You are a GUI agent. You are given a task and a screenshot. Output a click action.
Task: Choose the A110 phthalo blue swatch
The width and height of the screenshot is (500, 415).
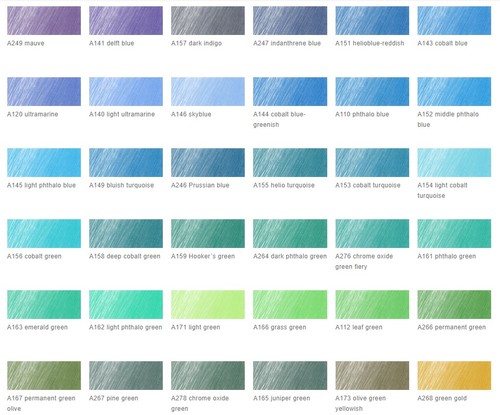tap(372, 91)
